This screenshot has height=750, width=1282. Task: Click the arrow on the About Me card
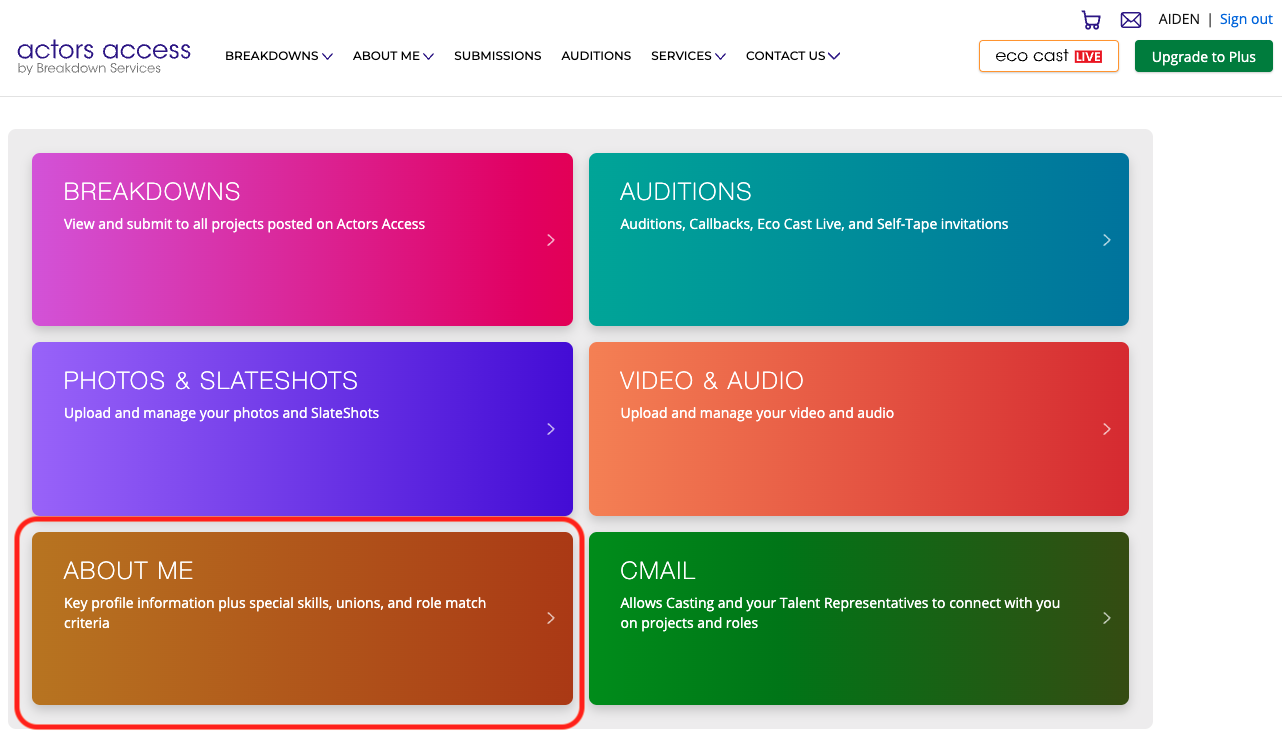coord(551,618)
